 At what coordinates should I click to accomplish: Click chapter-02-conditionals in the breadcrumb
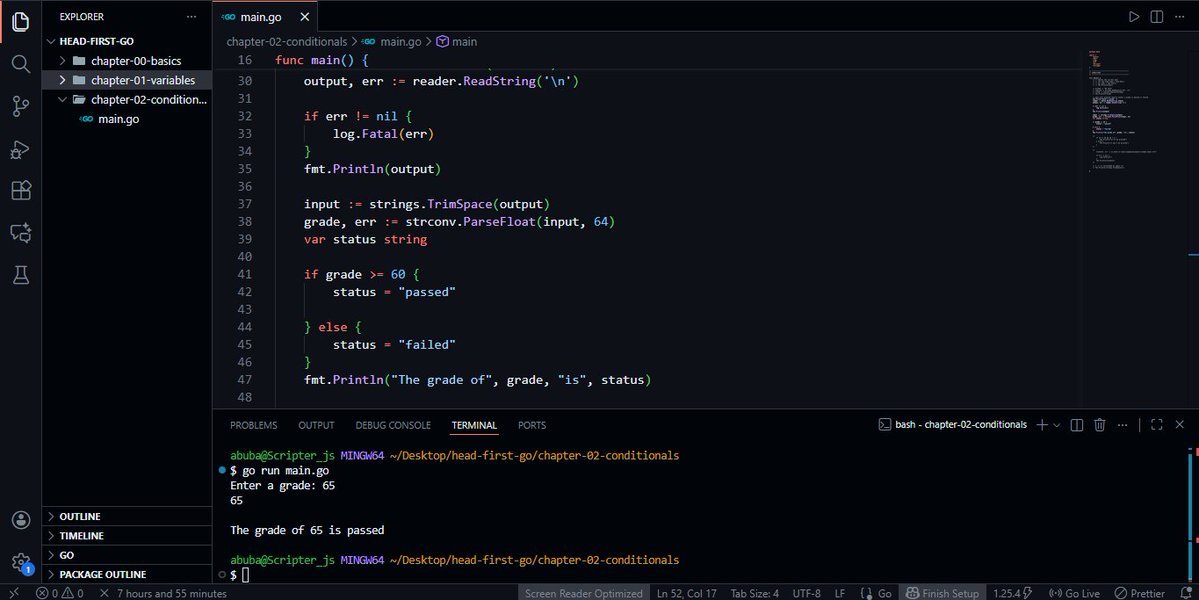[x=287, y=42]
